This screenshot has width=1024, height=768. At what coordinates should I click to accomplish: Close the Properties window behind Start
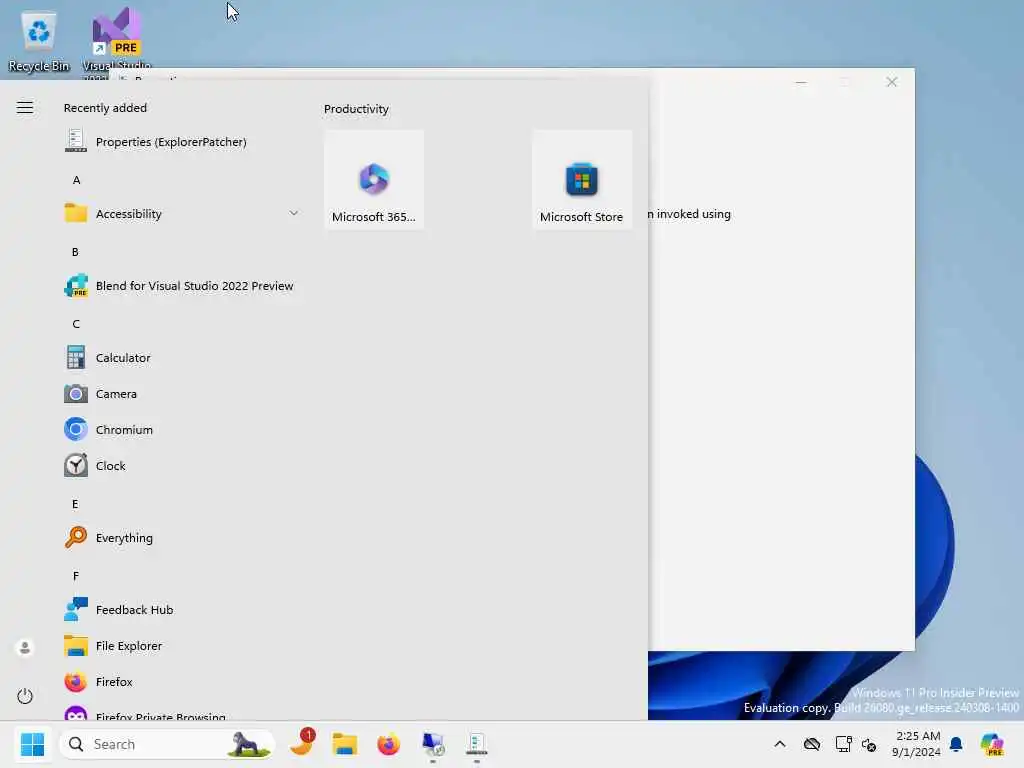[891, 82]
